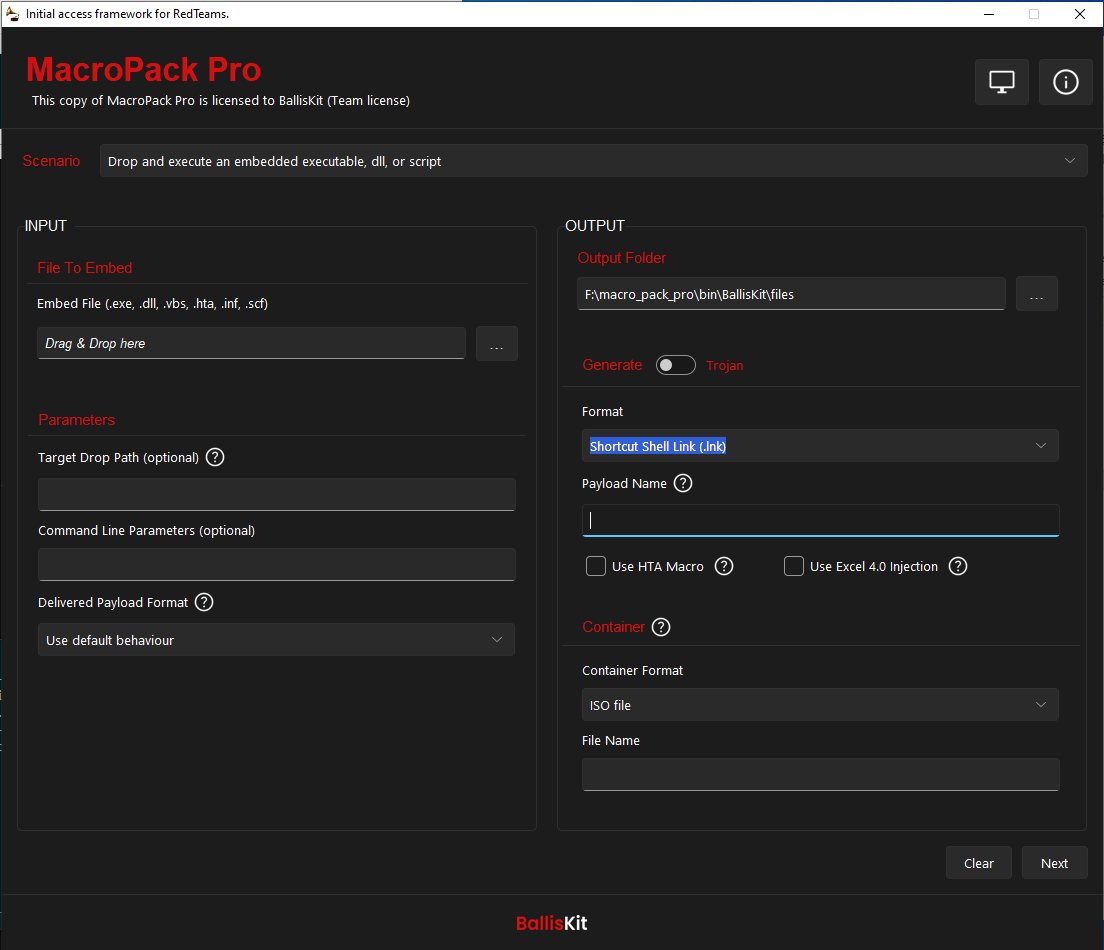This screenshot has width=1104, height=950.
Task: Click the Drag & Drop here field
Action: 251,343
